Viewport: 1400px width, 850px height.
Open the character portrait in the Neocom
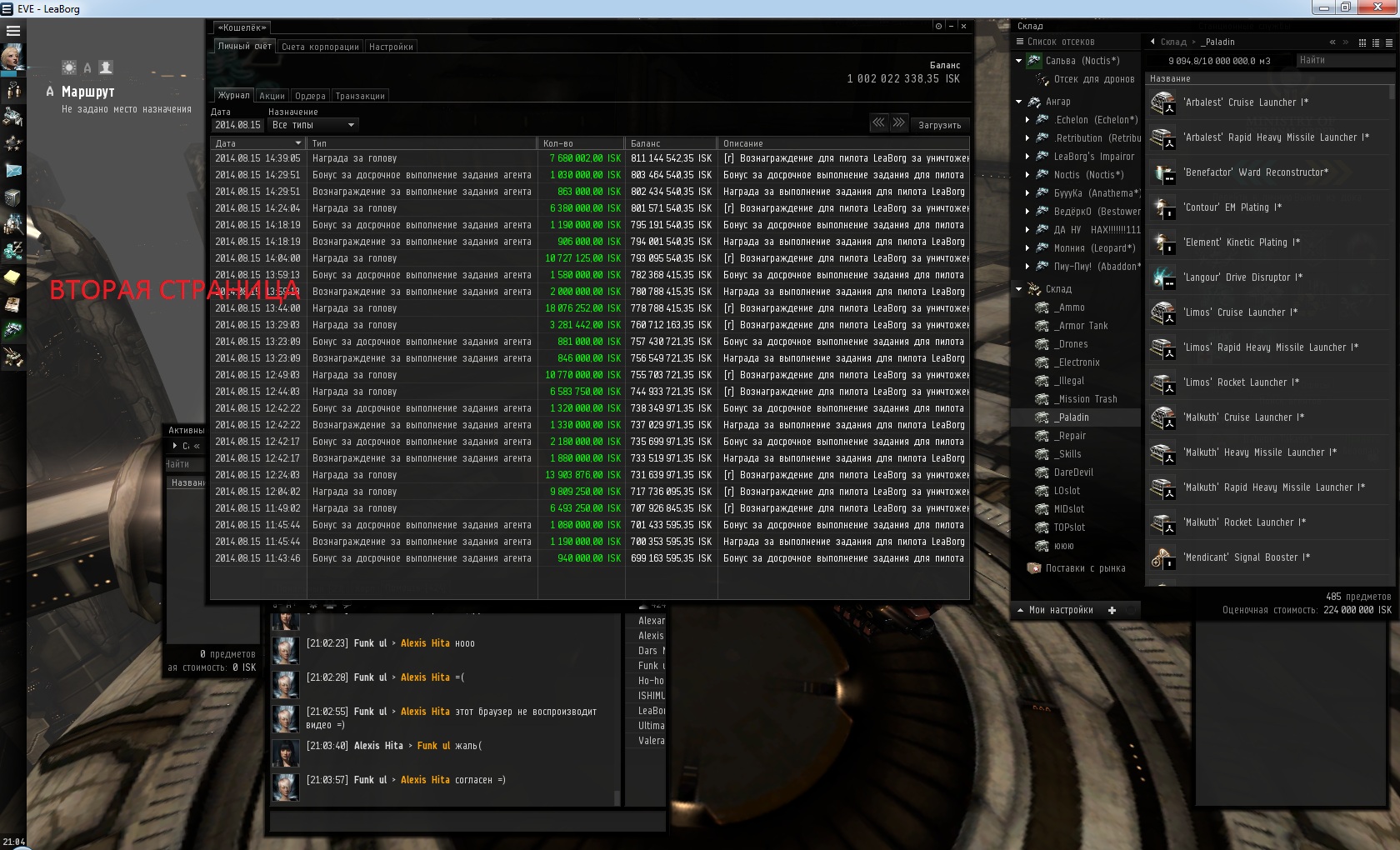tap(12, 58)
